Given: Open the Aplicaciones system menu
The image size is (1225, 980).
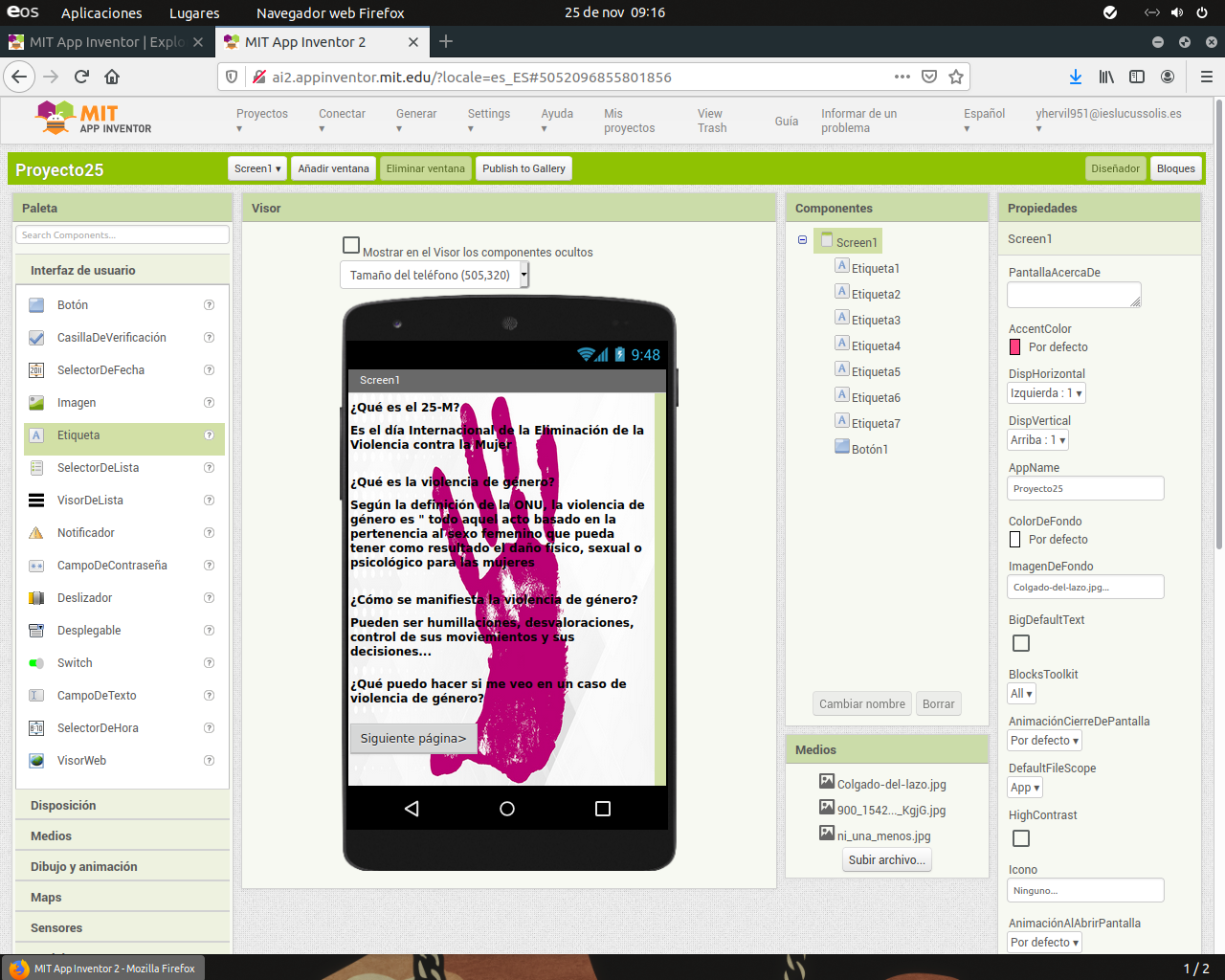Looking at the screenshot, I should pos(101,13).
